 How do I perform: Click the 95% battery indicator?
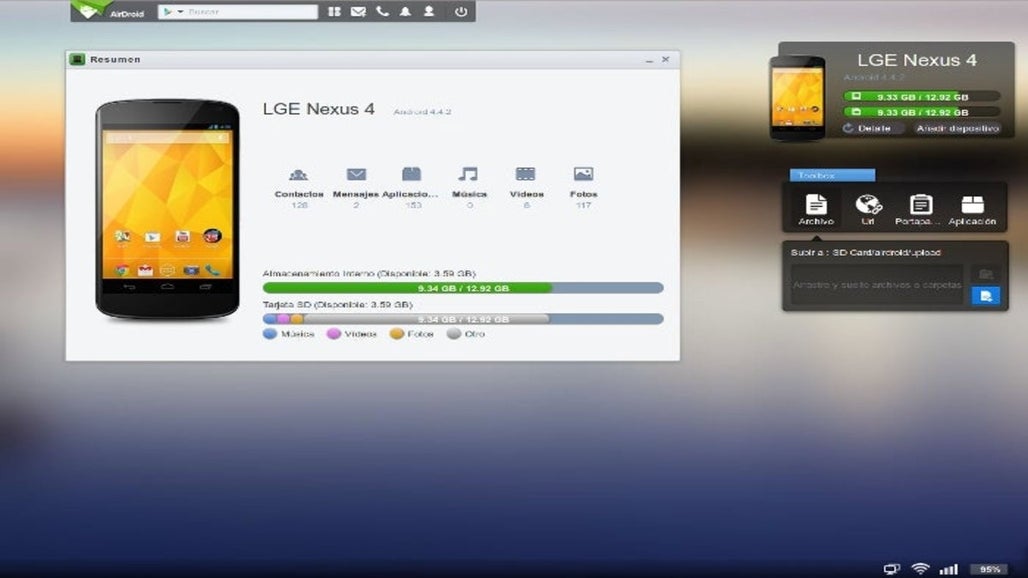pyautogui.click(x=990, y=569)
